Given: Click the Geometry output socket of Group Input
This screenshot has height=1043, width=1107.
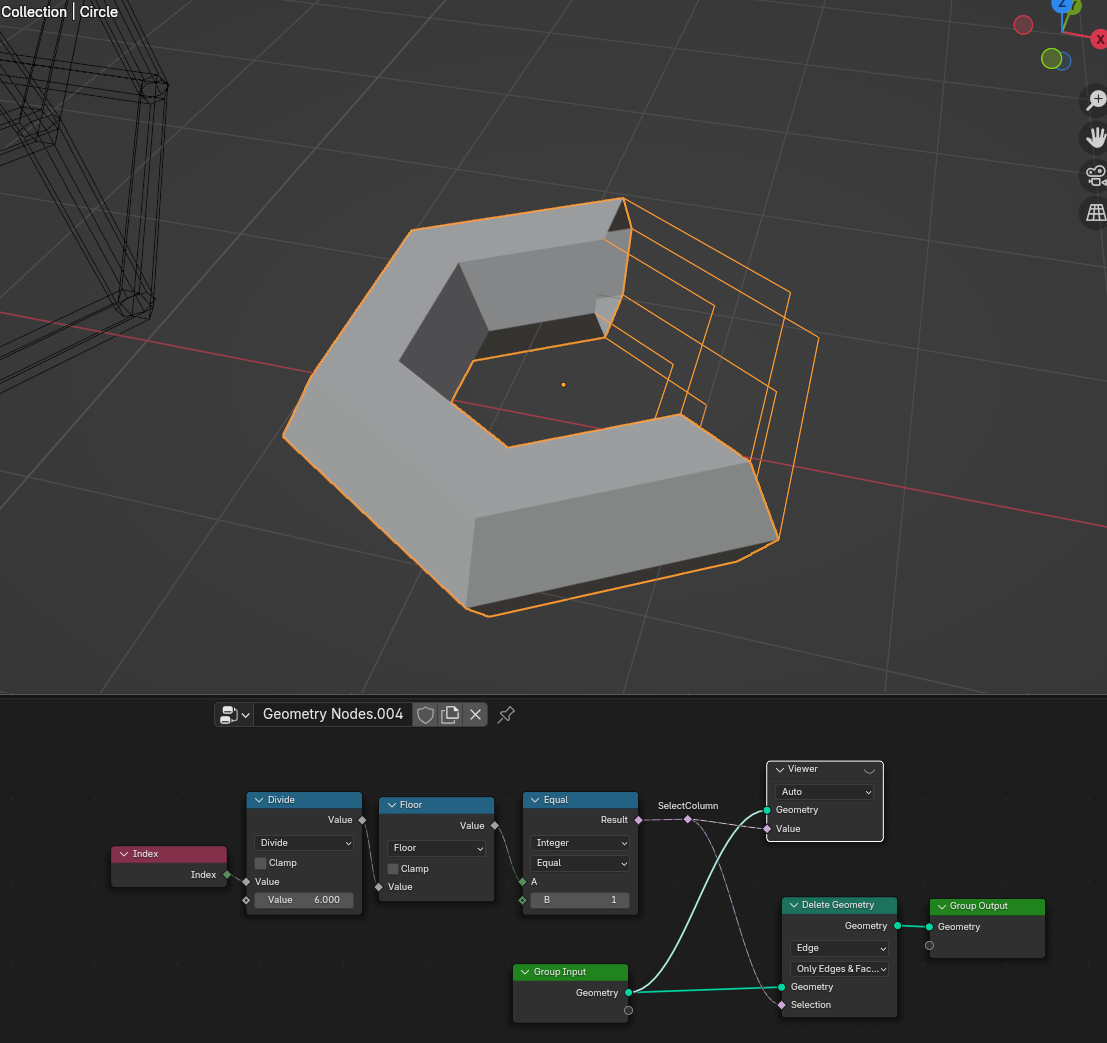Looking at the screenshot, I should coord(628,993).
